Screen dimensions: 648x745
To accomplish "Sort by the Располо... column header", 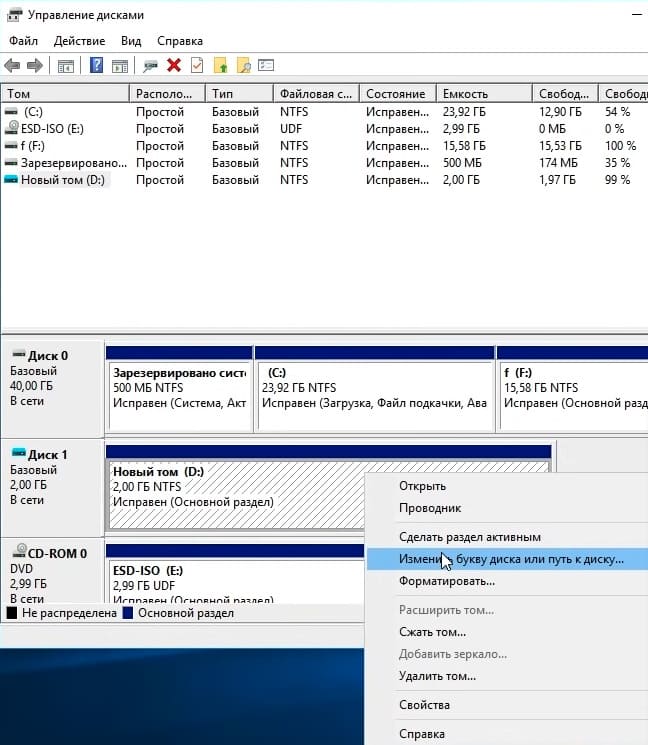I will [x=167, y=94].
